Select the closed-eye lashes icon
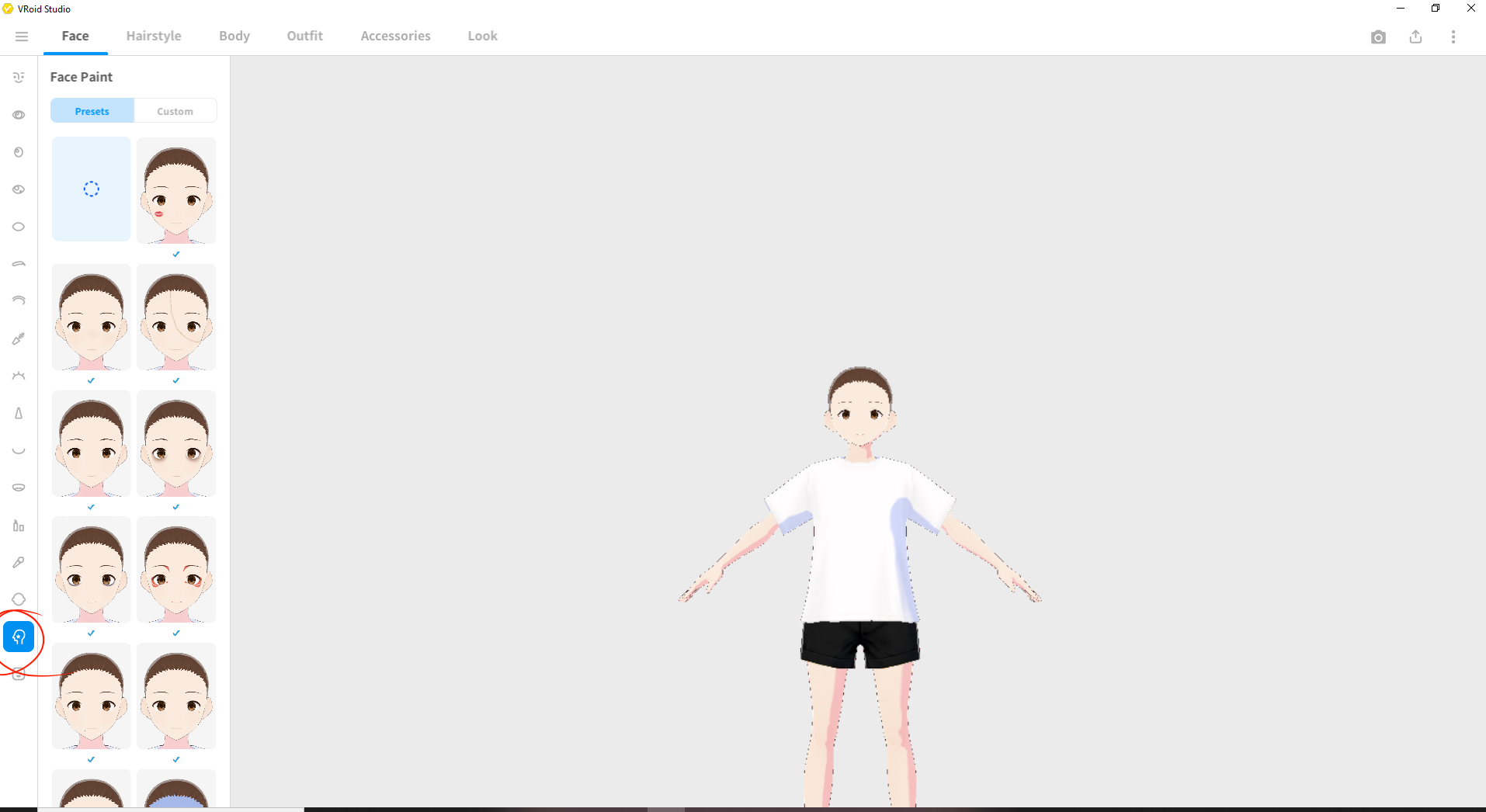 pyautogui.click(x=19, y=376)
